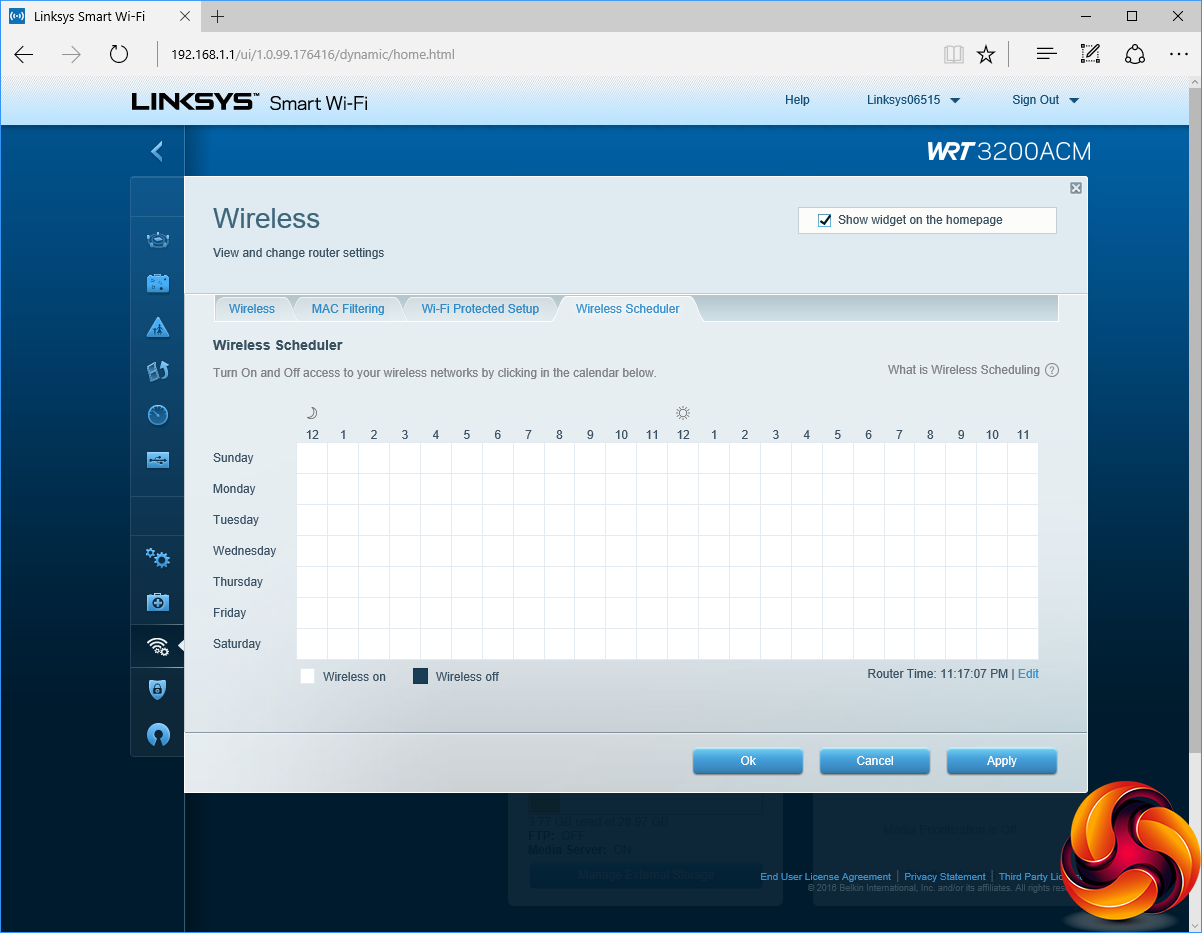The width and height of the screenshot is (1202, 933).
Task: Click the 'What is Wireless Scheduling' text
Action: click(964, 370)
